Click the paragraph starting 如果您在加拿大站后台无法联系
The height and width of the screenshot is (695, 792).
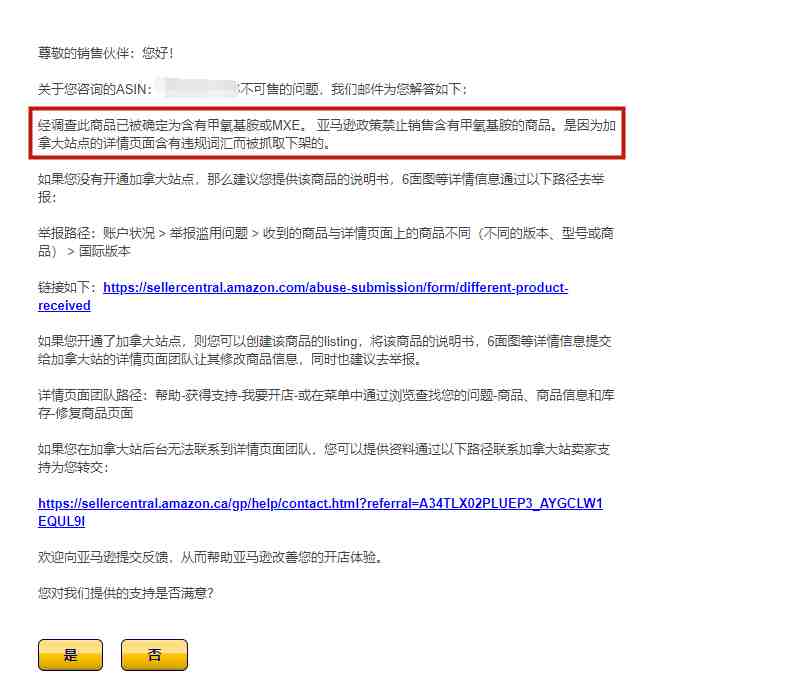click(324, 458)
